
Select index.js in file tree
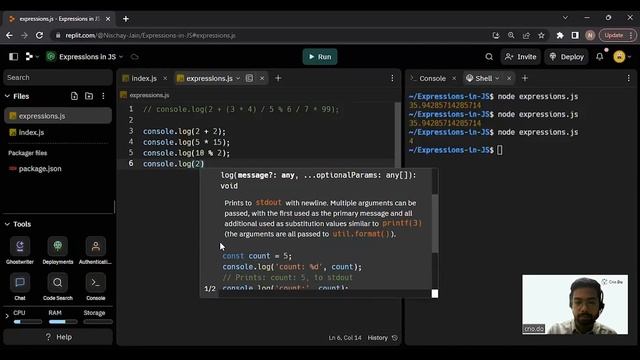pos(58,132)
